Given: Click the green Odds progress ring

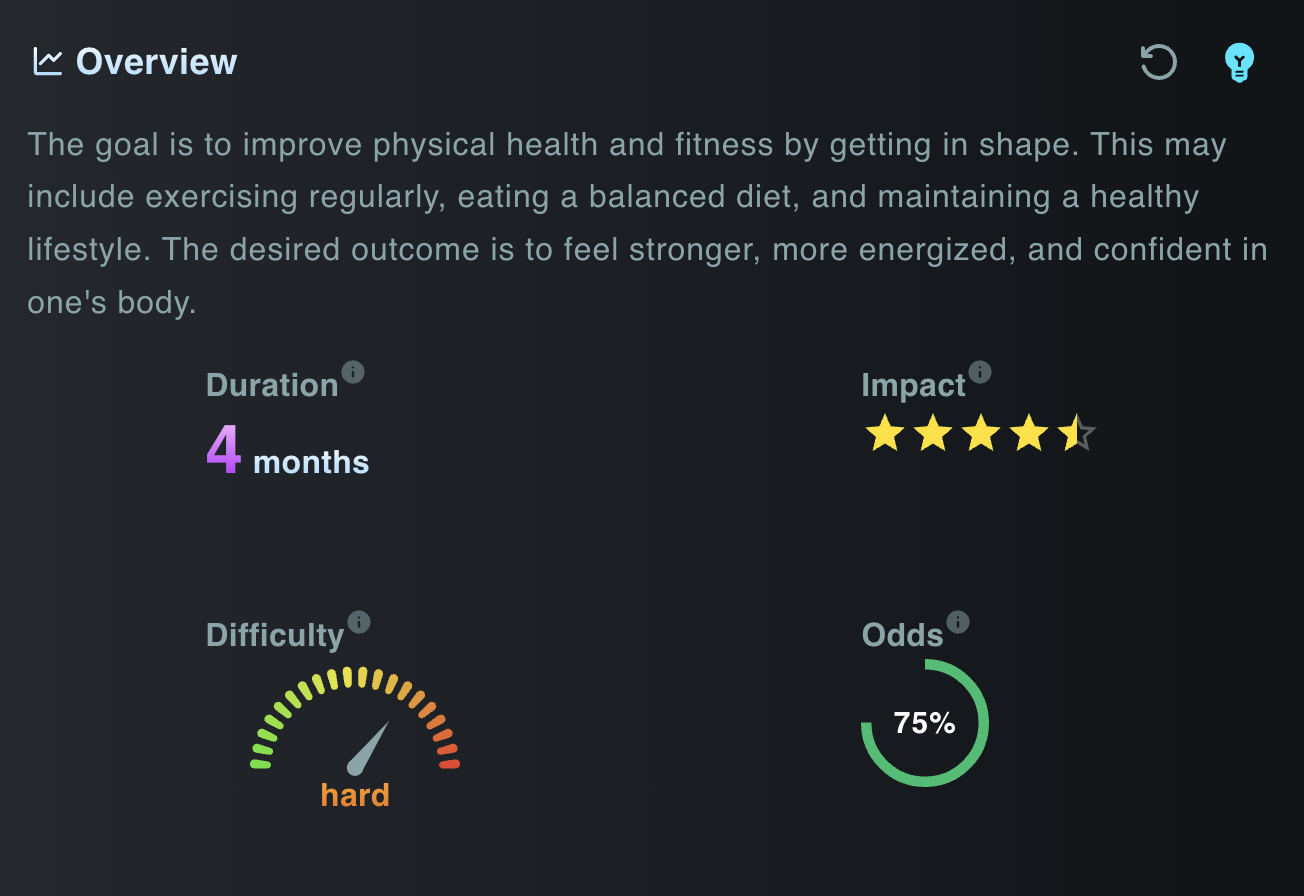Looking at the screenshot, I should 986,723.
